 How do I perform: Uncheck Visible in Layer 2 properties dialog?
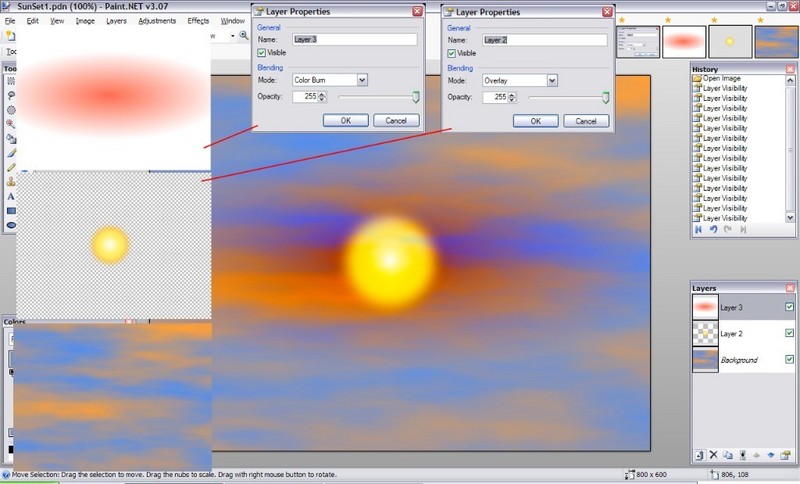click(452, 52)
